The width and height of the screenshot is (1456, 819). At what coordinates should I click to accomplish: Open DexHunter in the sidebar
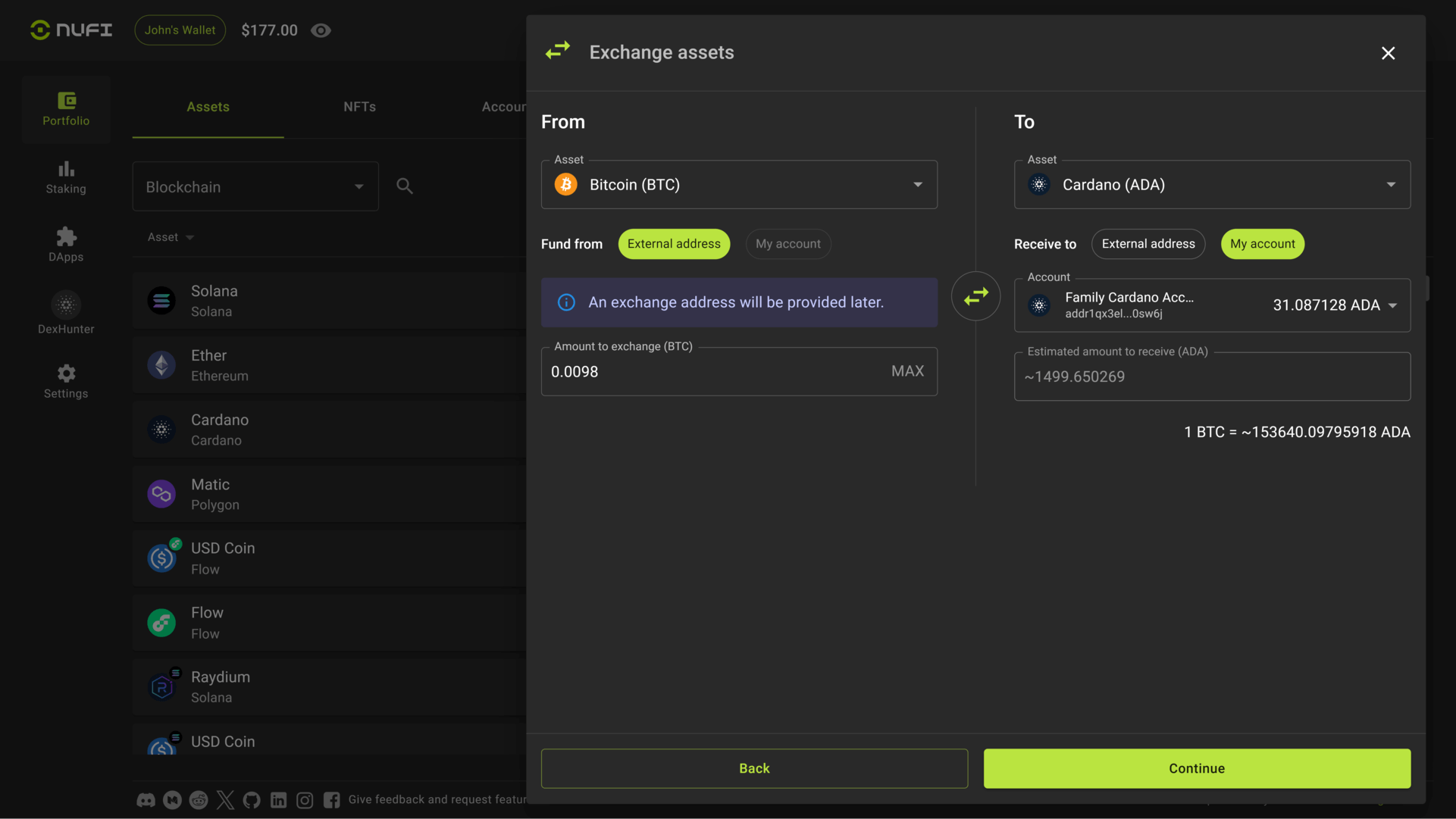point(66,314)
